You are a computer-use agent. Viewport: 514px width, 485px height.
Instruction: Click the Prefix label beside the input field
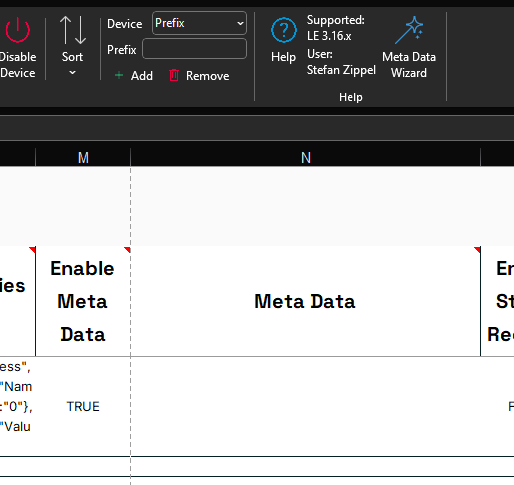tap(122, 50)
